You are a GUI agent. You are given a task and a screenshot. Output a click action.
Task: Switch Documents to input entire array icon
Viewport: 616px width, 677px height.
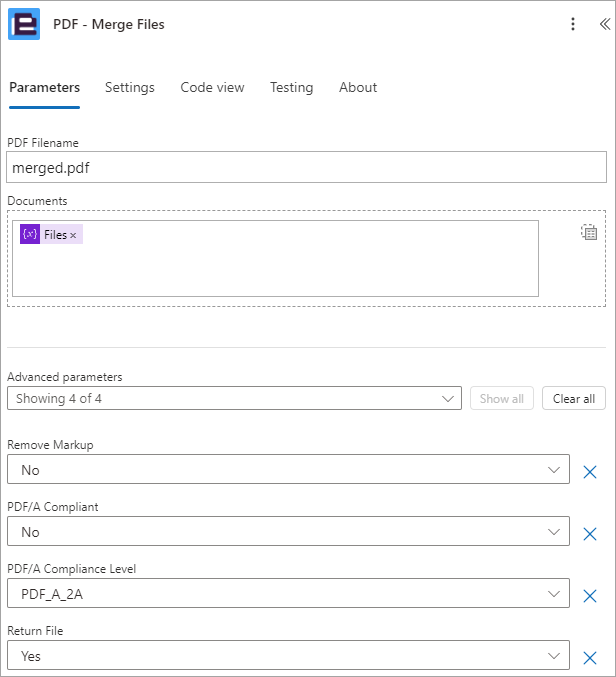coord(589,232)
